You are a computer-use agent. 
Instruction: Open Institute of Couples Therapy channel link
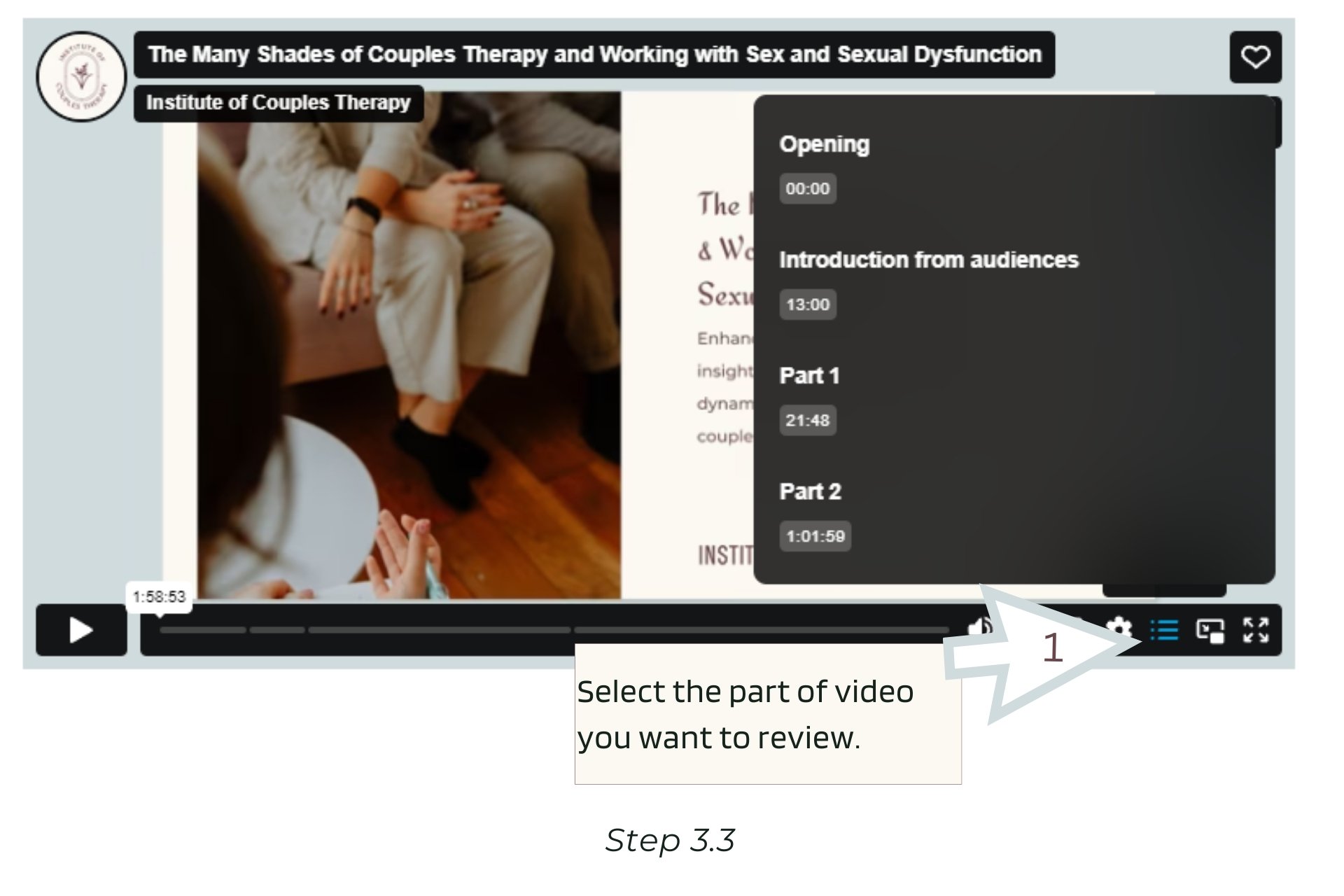point(278,103)
